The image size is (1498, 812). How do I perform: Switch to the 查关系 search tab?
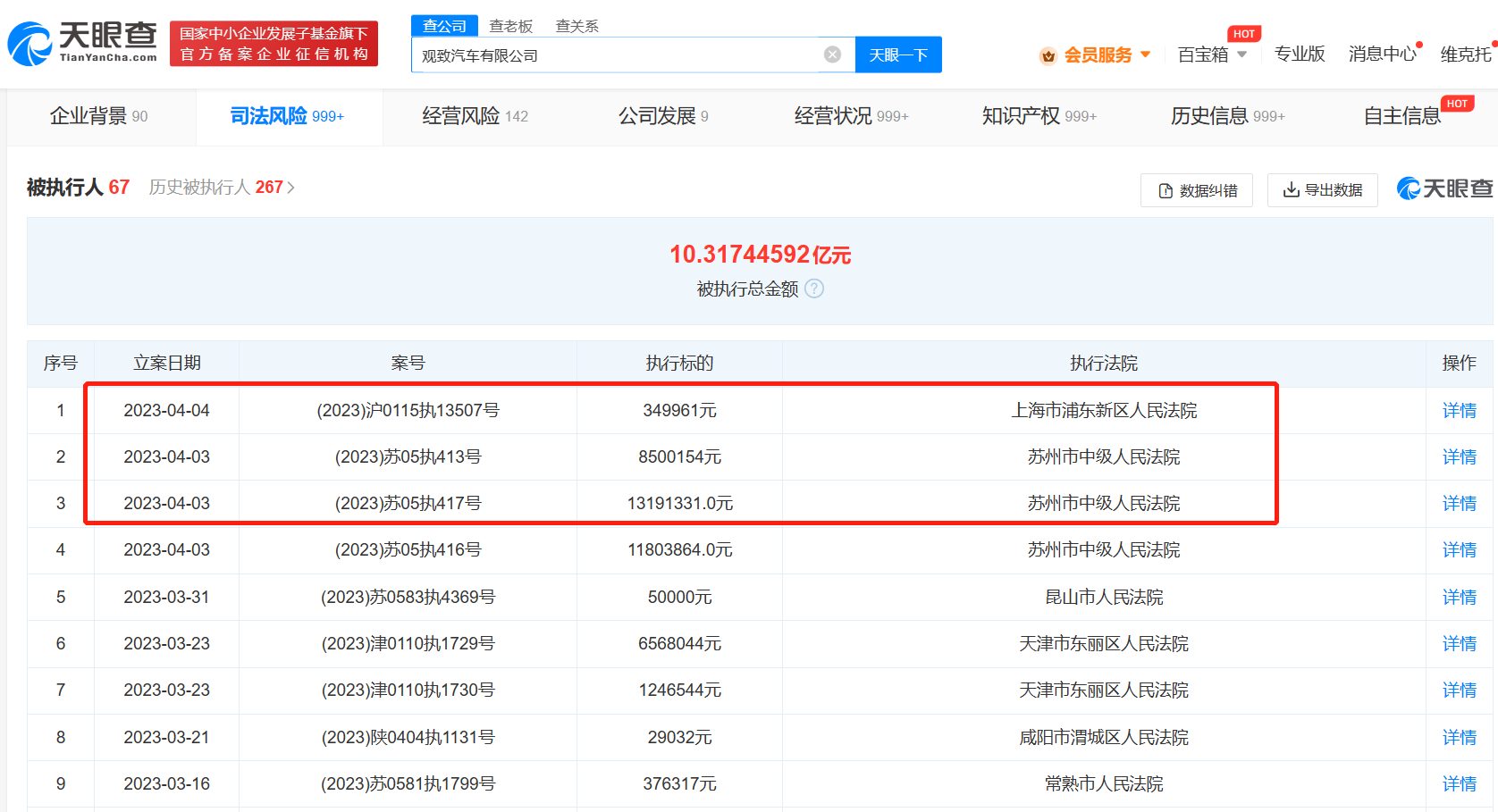point(577,26)
